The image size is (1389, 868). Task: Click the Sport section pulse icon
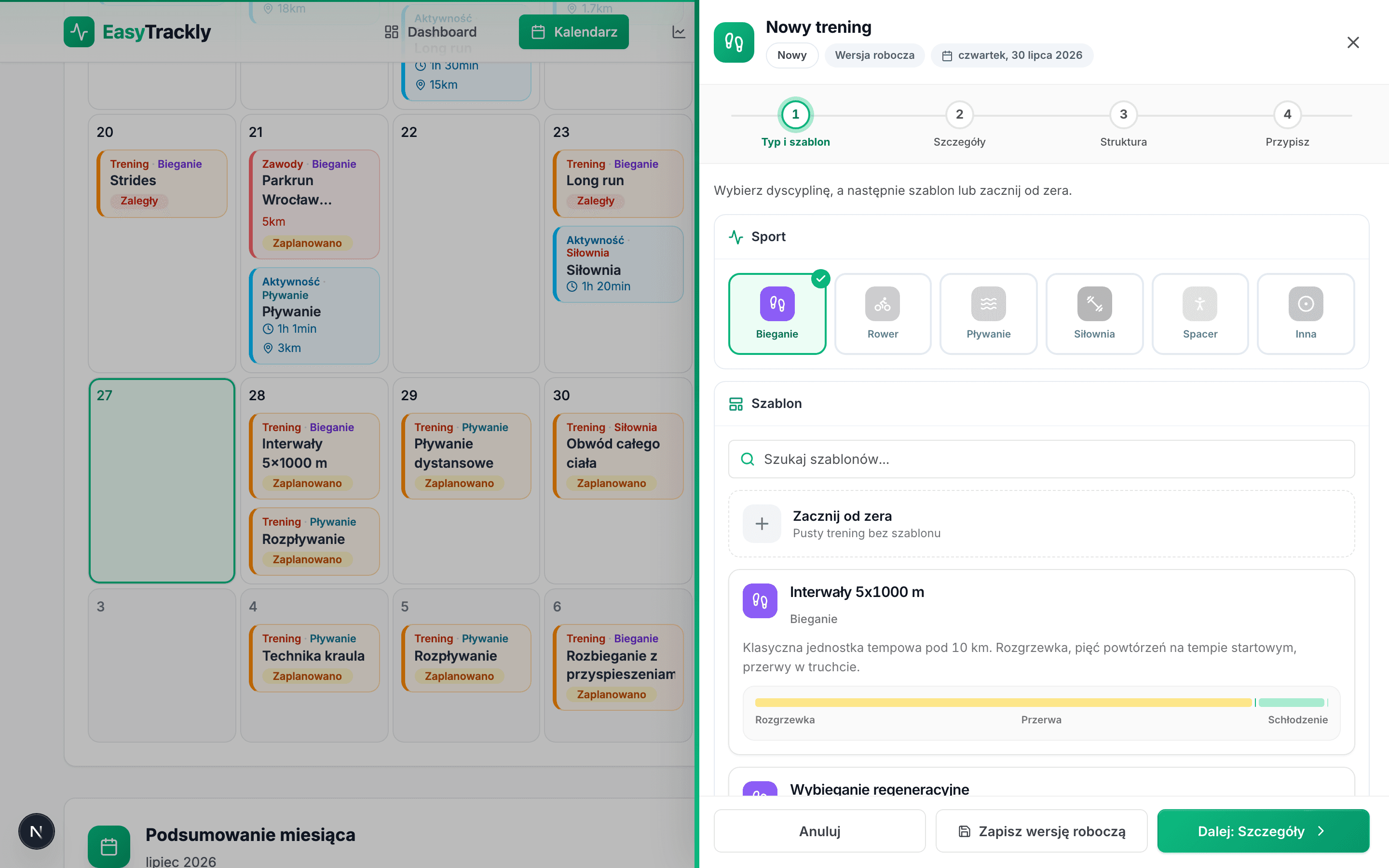pos(736,236)
